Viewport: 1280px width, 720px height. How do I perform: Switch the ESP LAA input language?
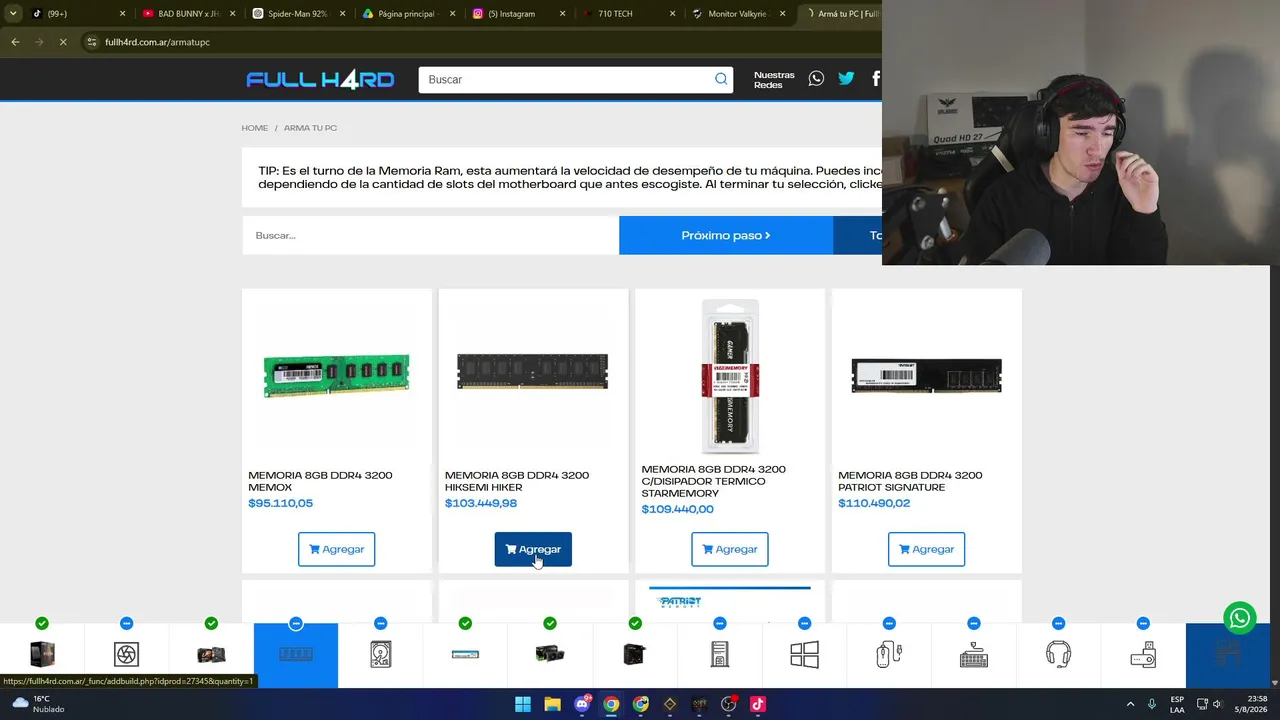pos(1177,704)
